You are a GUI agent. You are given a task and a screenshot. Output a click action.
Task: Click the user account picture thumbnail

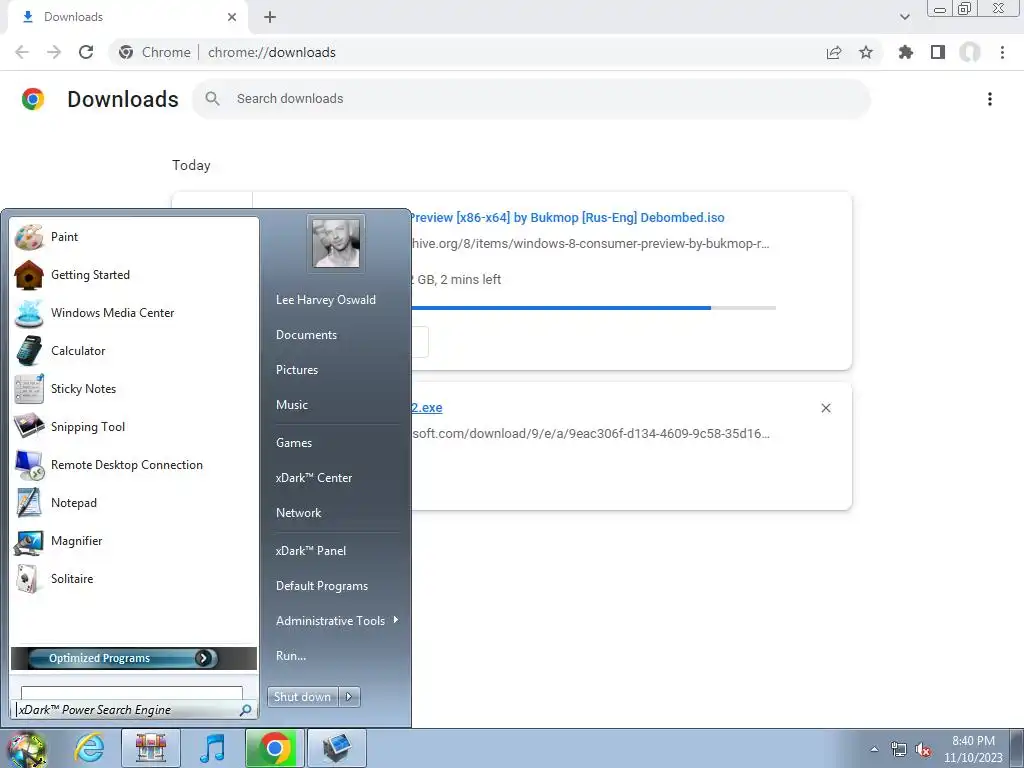point(336,243)
